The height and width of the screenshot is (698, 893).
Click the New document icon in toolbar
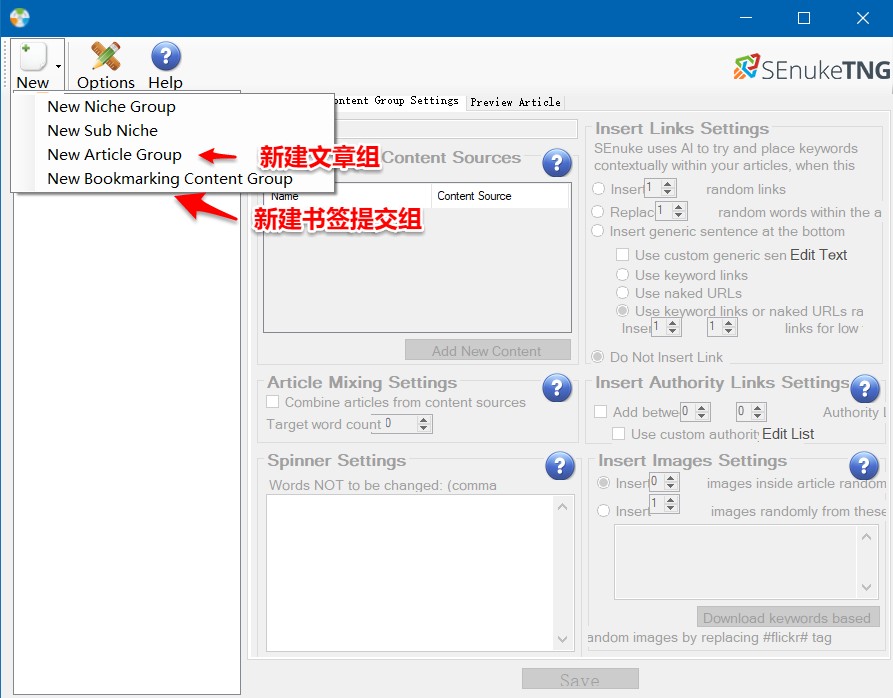[32, 57]
